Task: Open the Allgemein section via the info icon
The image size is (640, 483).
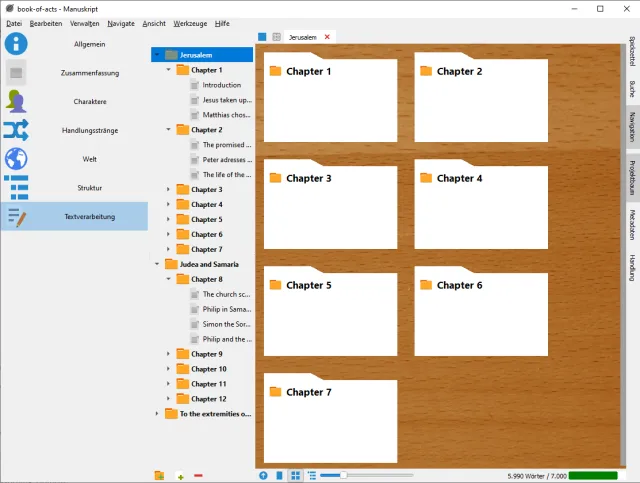Action: (16, 44)
